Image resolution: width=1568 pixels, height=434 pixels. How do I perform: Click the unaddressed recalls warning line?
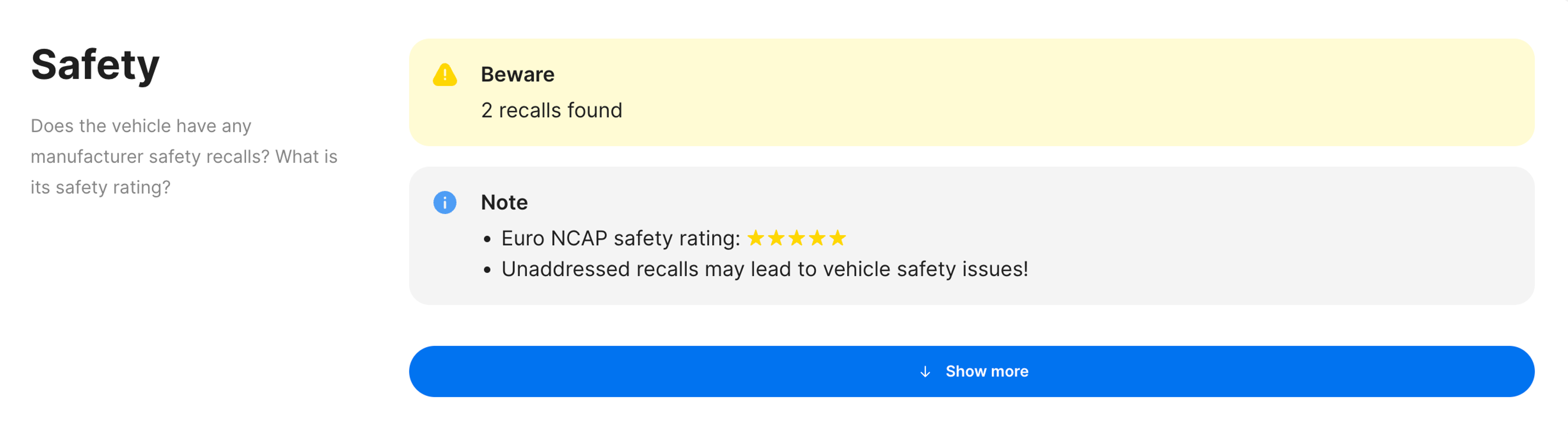coord(764,269)
